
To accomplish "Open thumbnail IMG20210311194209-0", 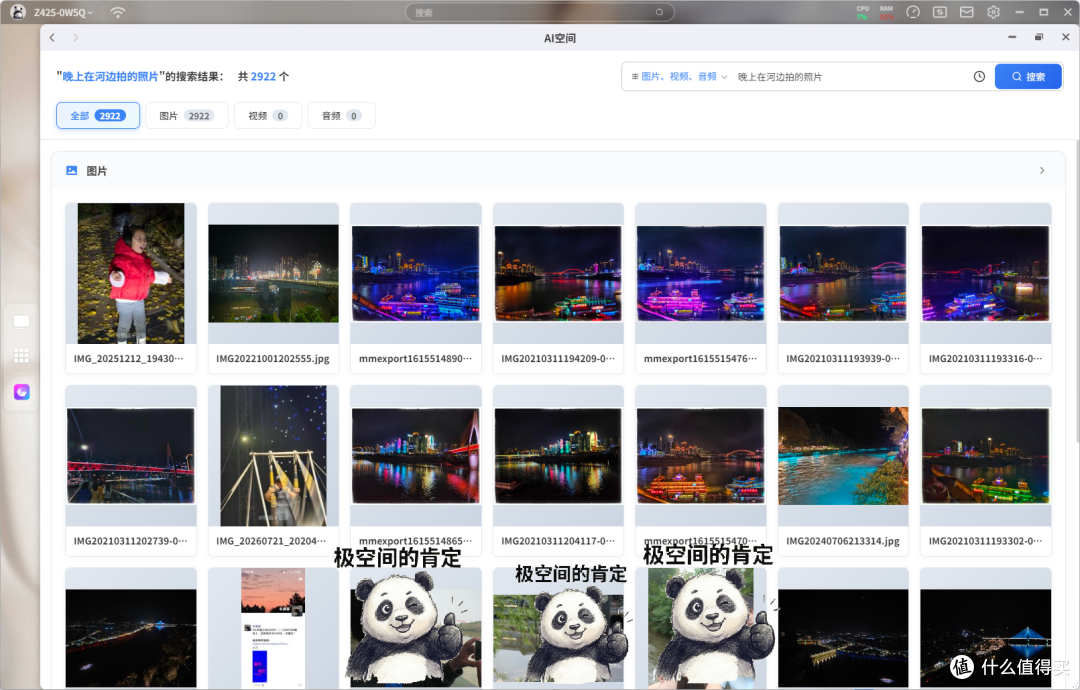I will click(x=558, y=273).
